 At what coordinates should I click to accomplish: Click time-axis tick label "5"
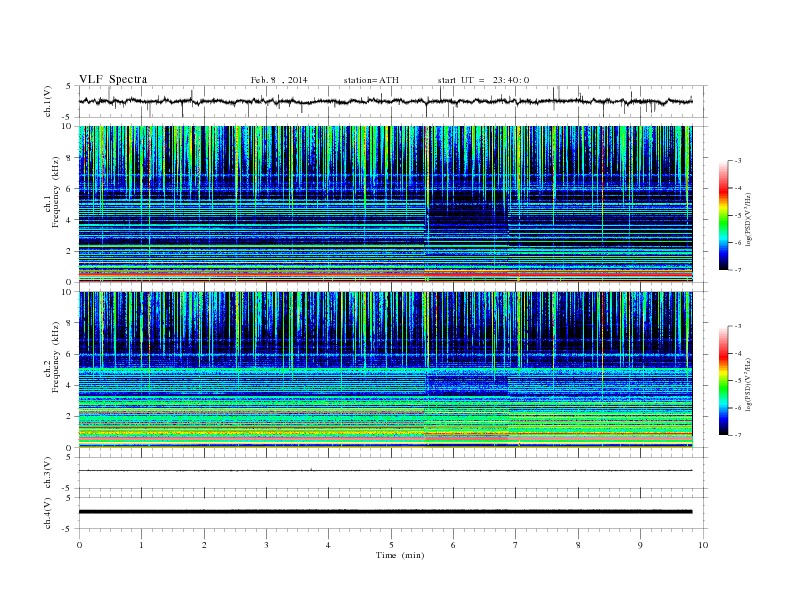tap(391, 545)
